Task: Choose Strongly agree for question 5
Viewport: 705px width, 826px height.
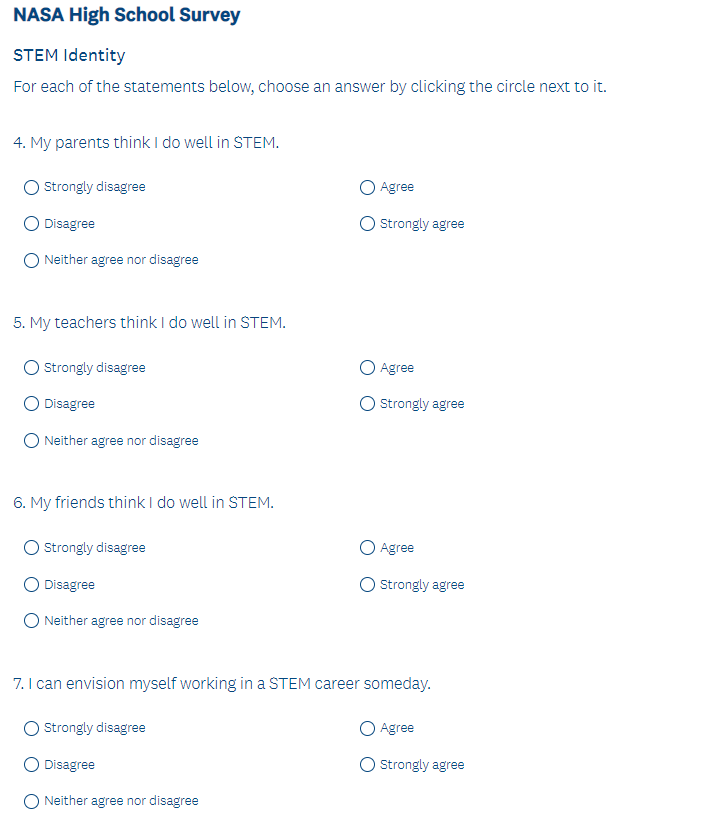Action: 368,404
